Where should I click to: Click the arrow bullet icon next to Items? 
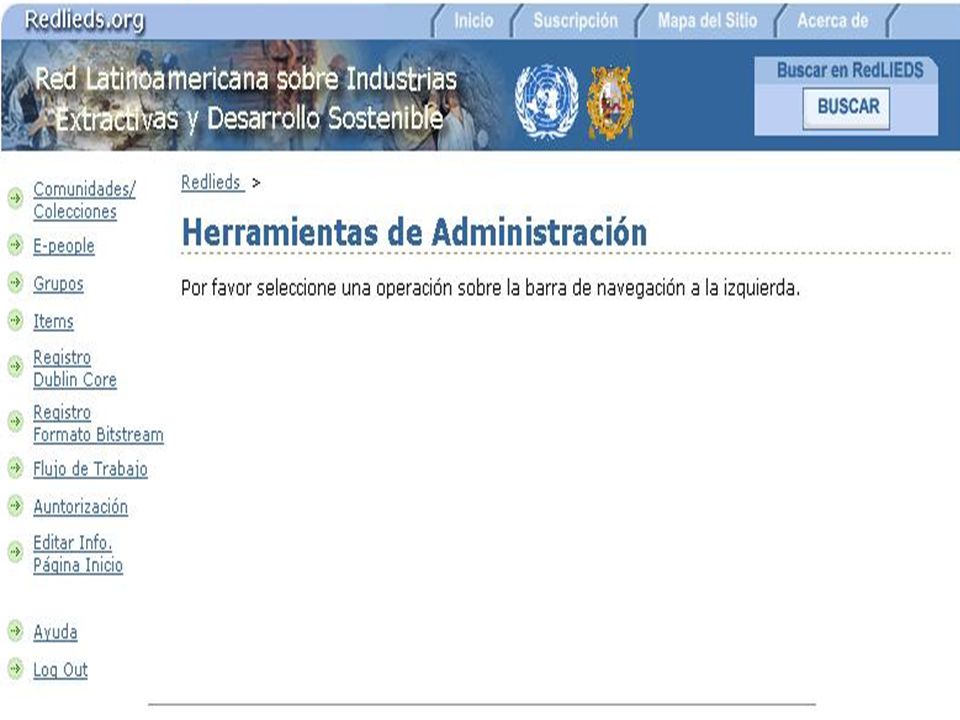point(15,320)
